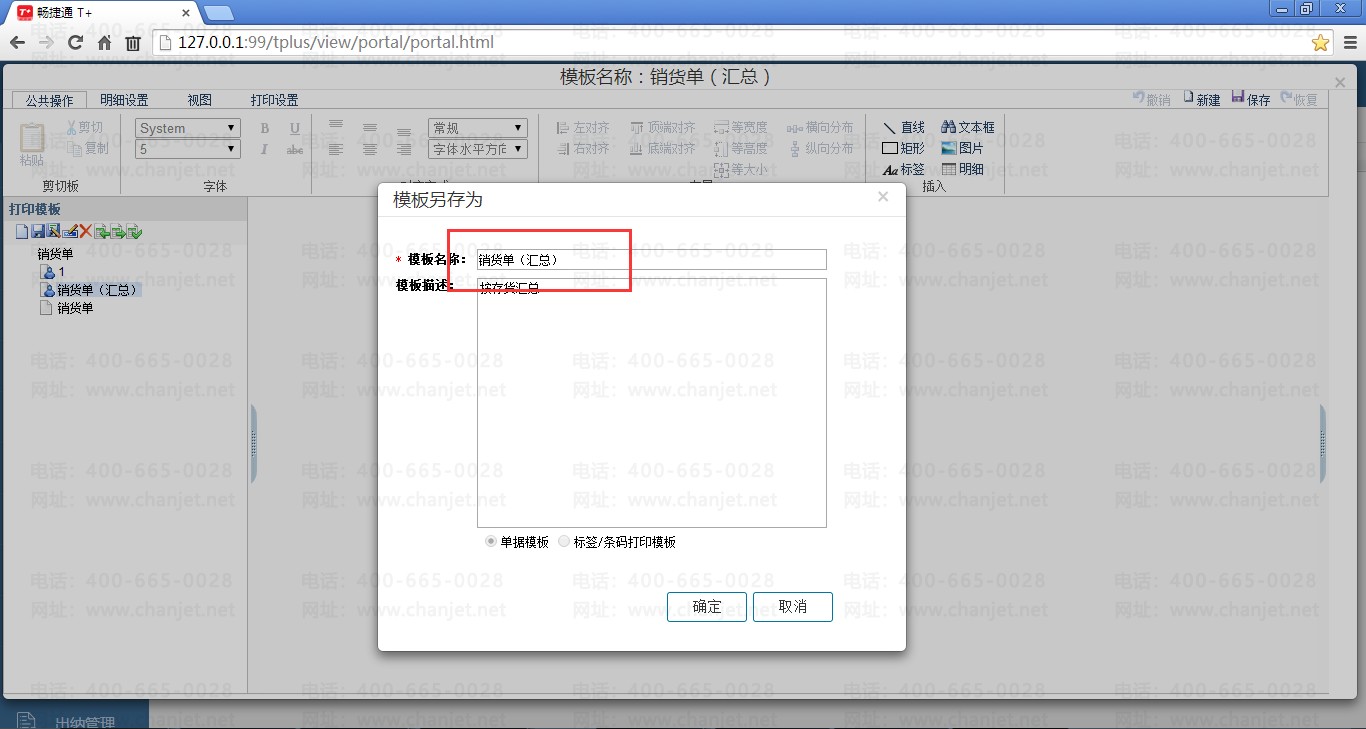Click the 模板名称 input field

pos(652,259)
